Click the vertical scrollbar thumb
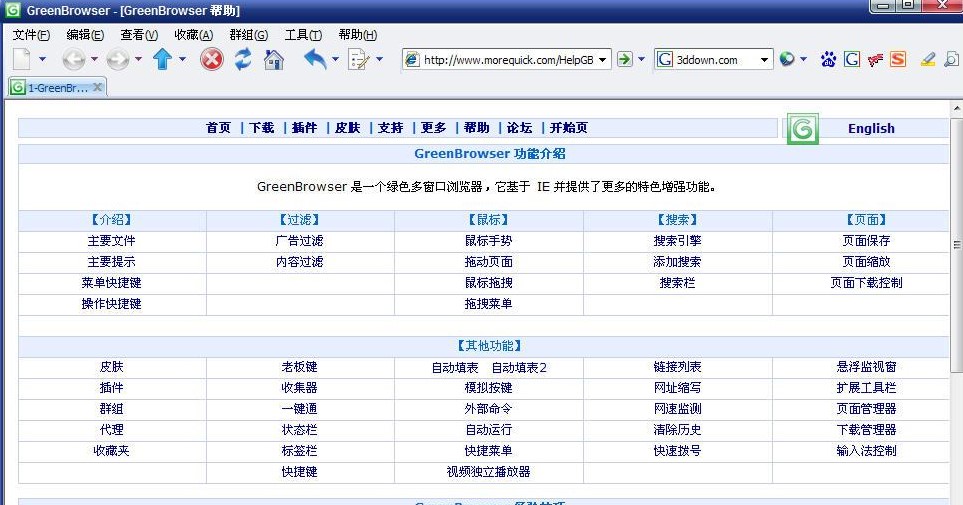This screenshot has width=963, height=505. tap(956, 244)
